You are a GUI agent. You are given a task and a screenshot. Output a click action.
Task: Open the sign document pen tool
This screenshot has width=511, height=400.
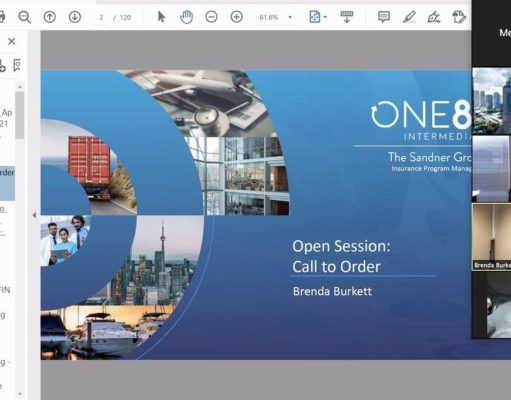tap(434, 17)
